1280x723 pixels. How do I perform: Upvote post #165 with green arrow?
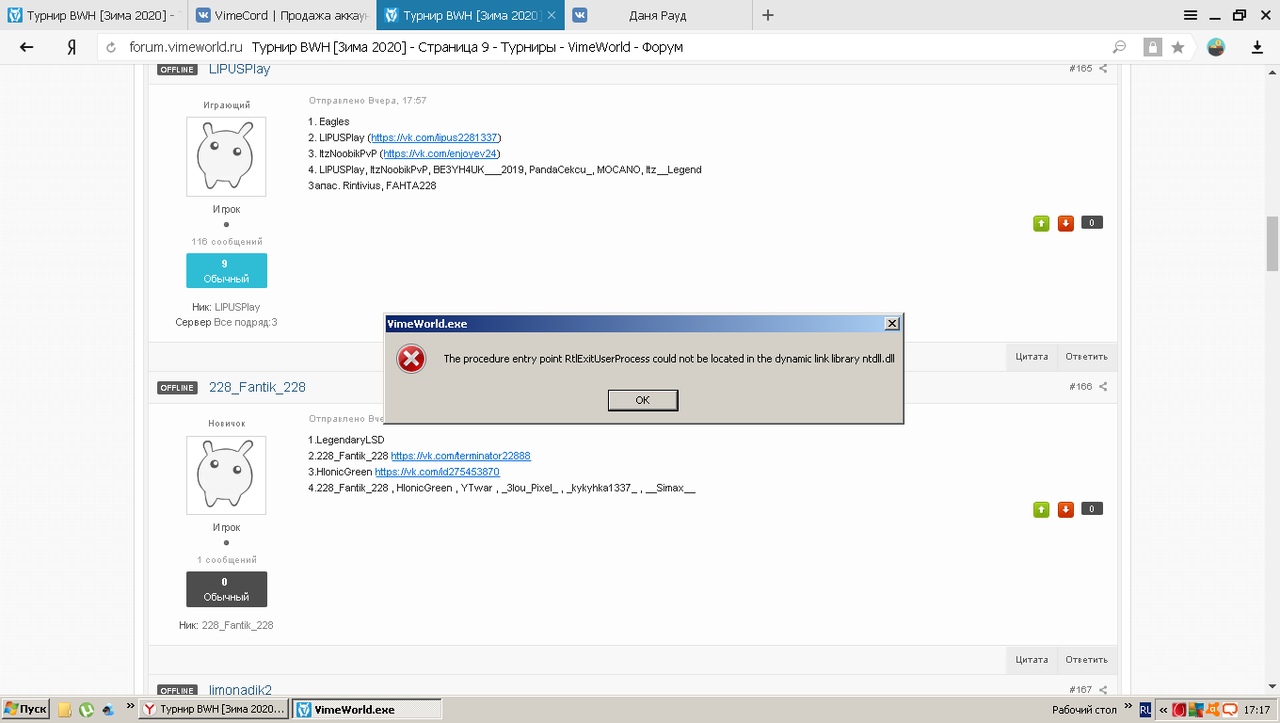pyautogui.click(x=1041, y=223)
